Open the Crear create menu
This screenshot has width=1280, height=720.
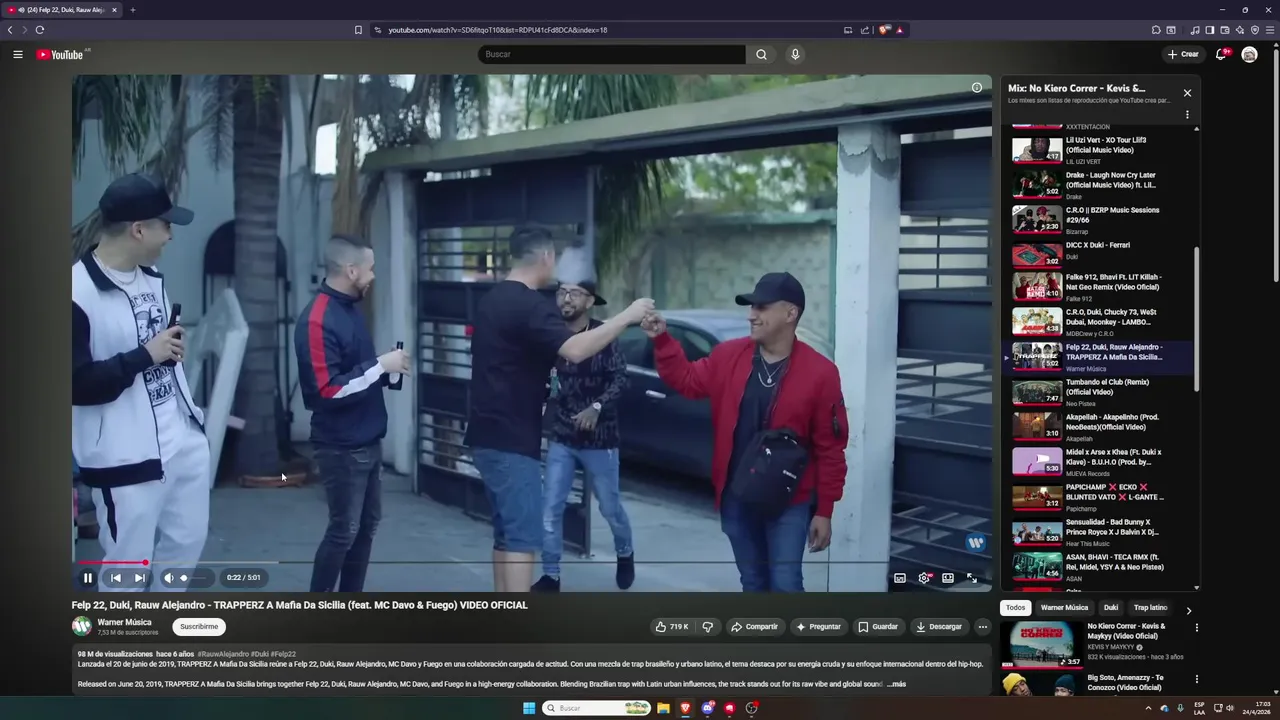1183,54
